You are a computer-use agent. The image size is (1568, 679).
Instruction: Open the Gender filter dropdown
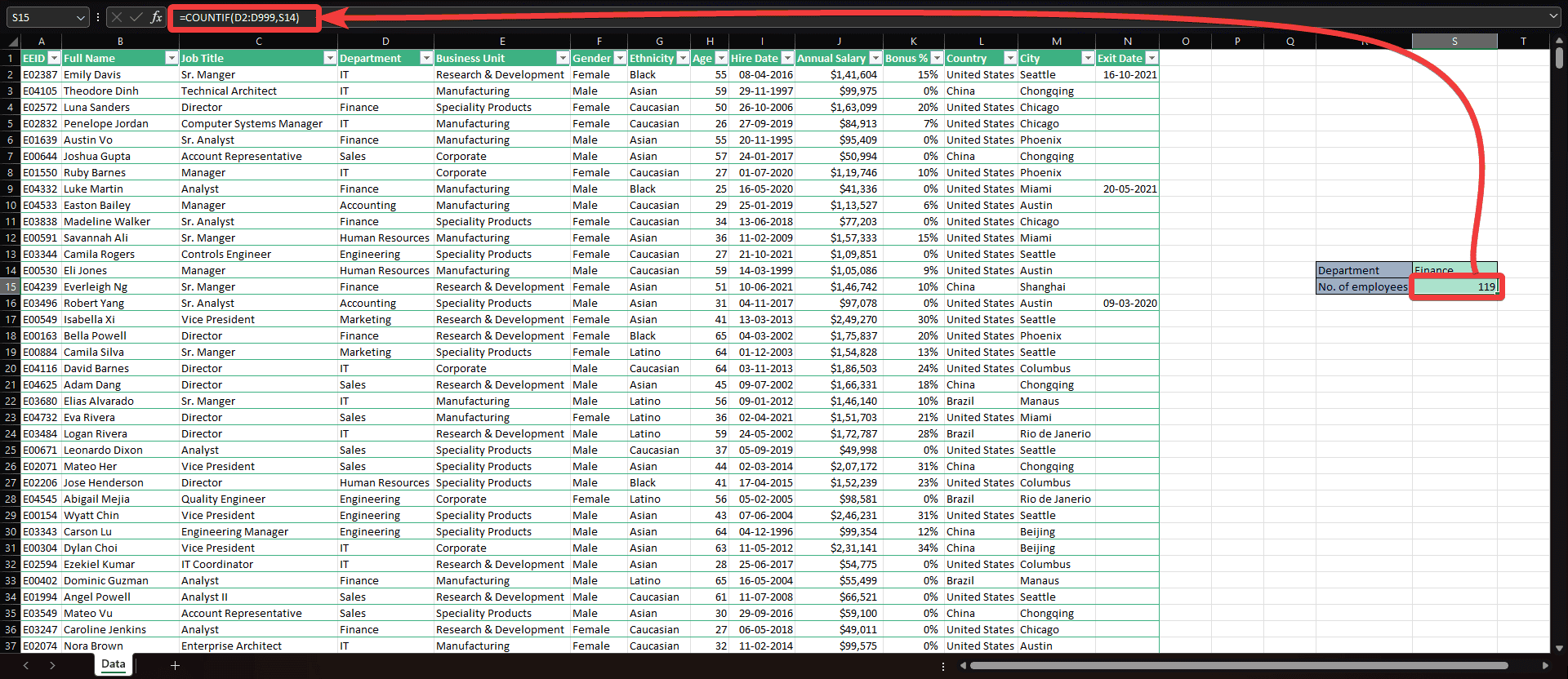pos(620,58)
